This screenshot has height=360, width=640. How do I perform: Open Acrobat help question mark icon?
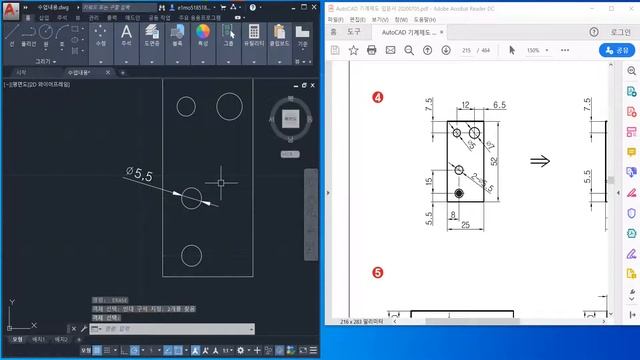click(x=594, y=32)
